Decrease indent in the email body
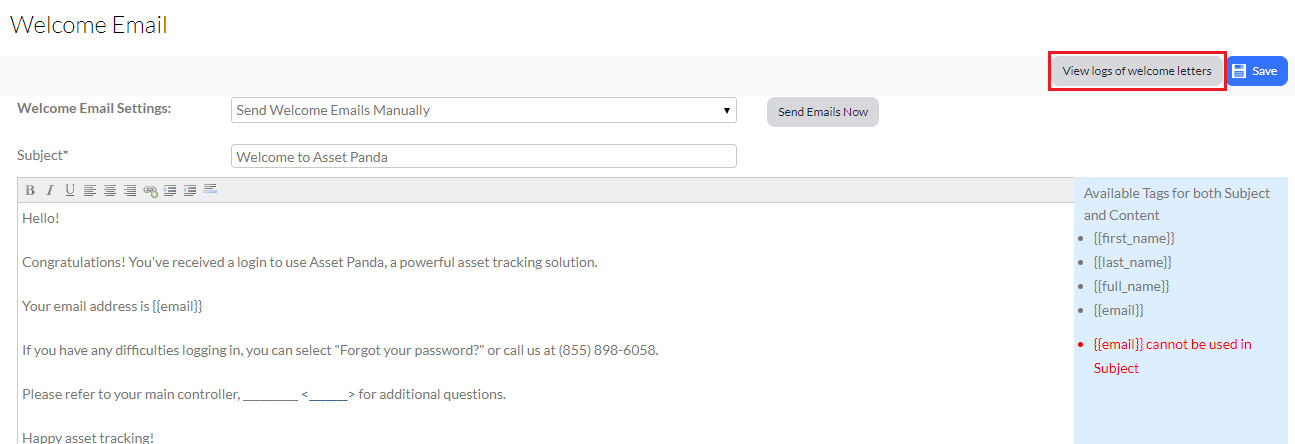1295x444 pixels. click(x=190, y=190)
